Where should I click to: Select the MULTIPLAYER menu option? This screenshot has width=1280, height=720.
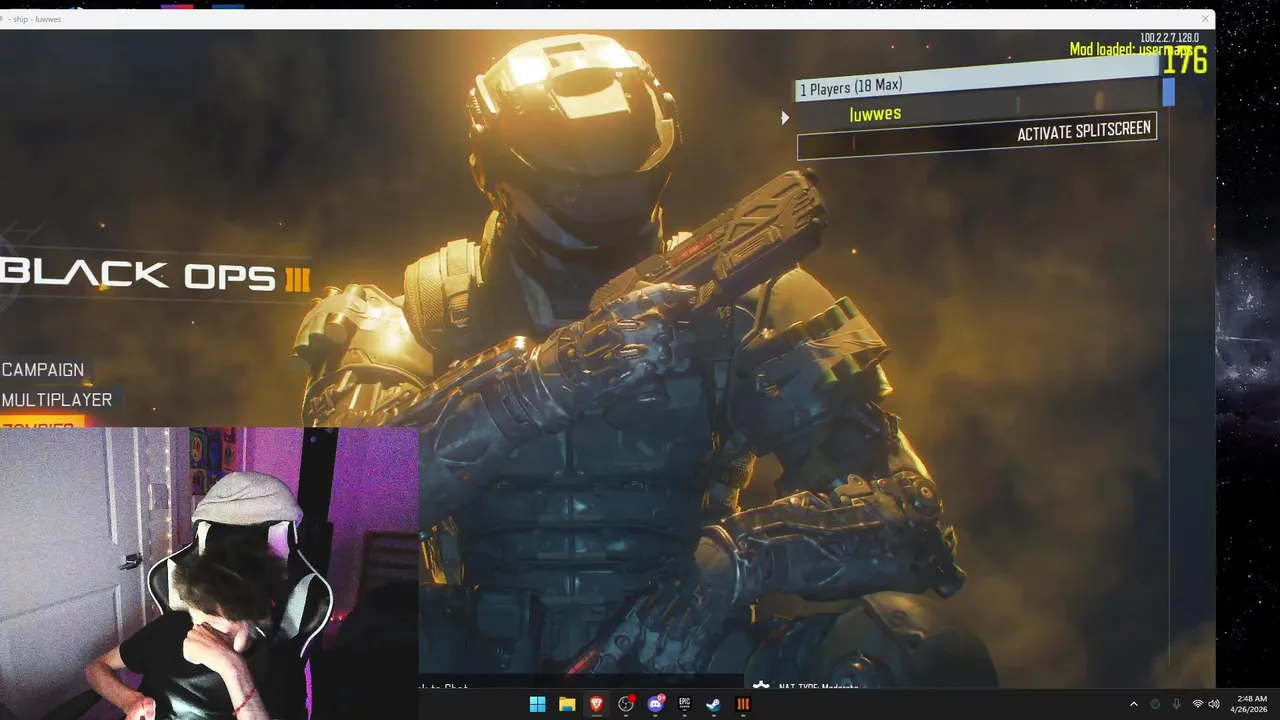57,400
